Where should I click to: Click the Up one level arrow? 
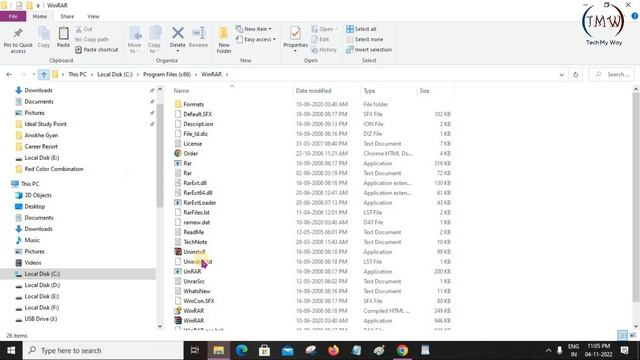pyautogui.click(x=44, y=74)
